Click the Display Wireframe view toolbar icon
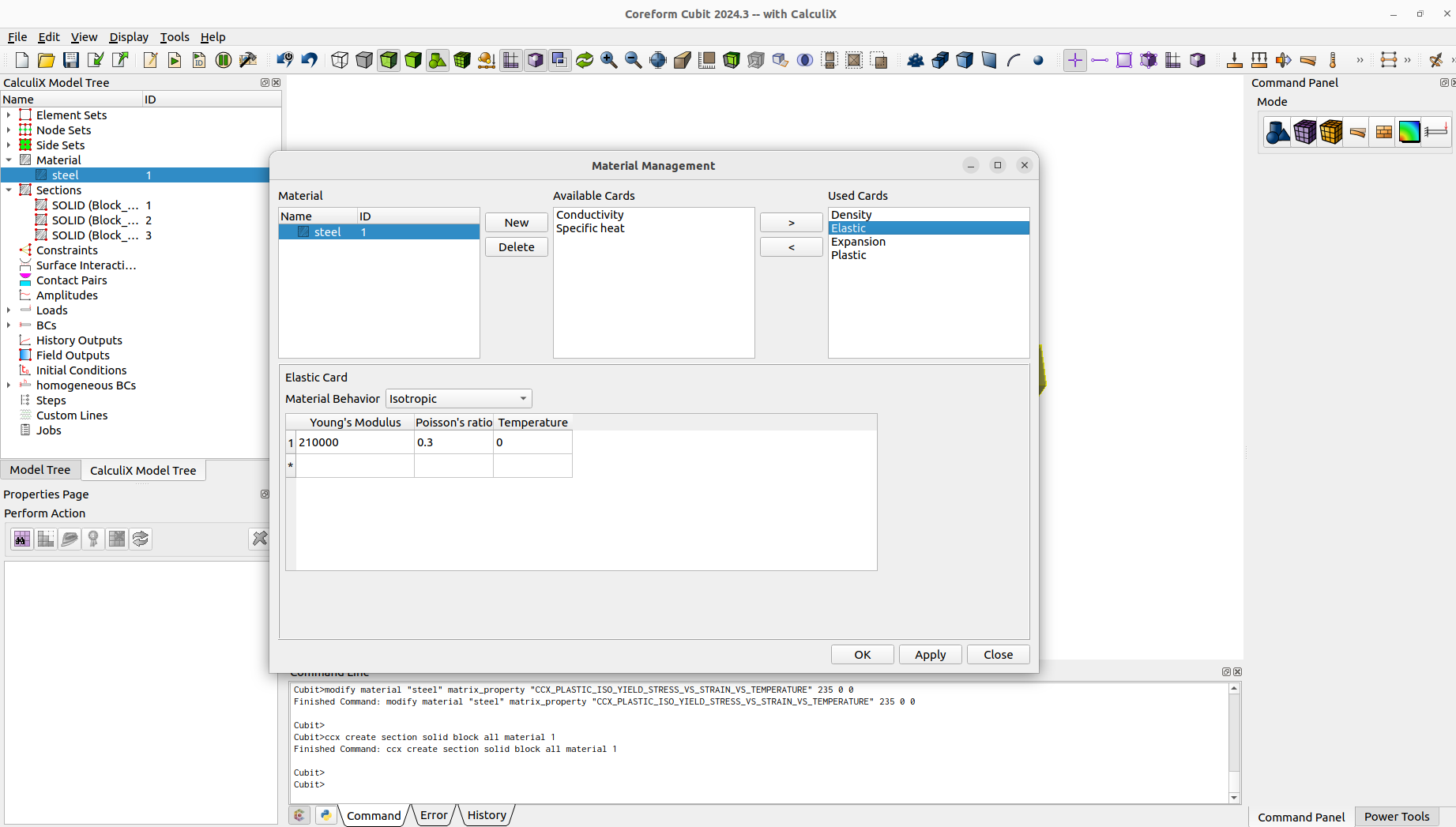Viewport: 1456px width, 827px height. [339, 60]
